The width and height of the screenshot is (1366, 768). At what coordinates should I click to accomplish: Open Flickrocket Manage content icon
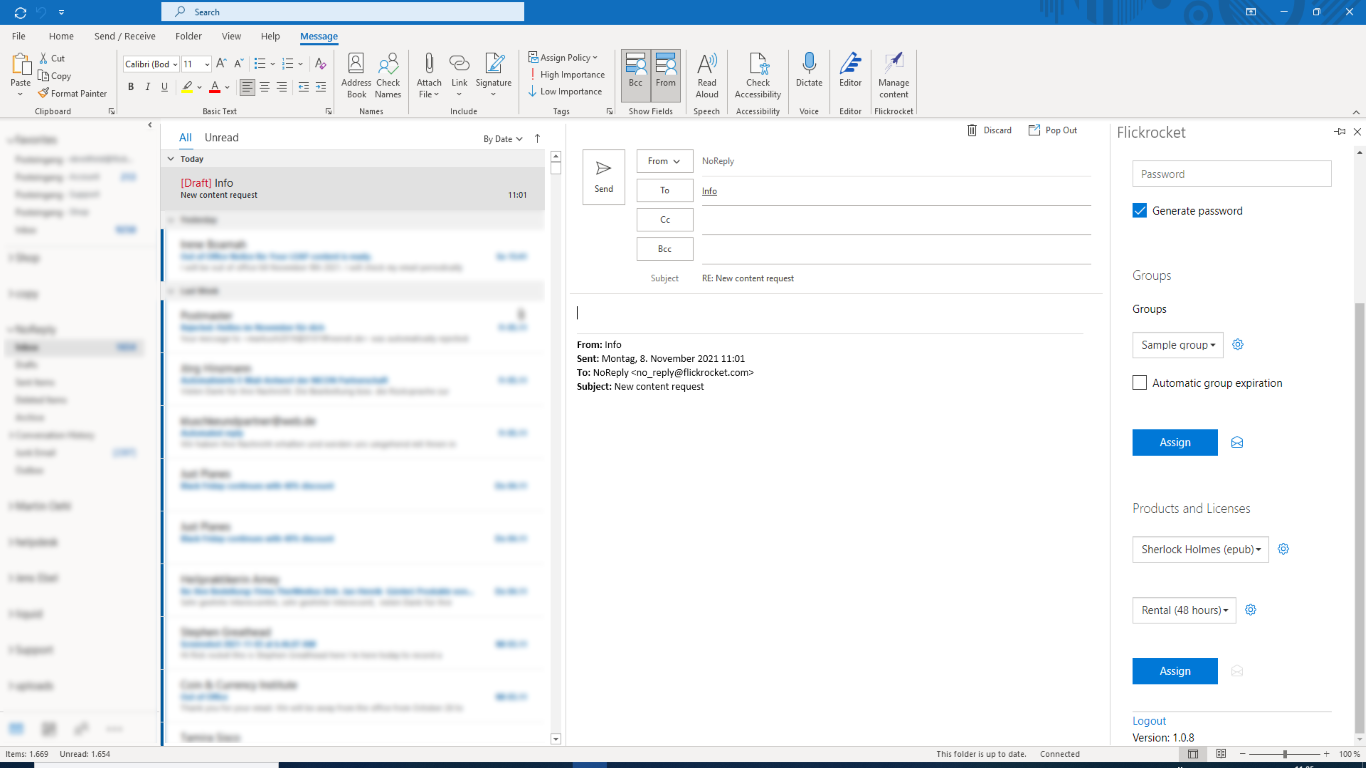(x=893, y=66)
